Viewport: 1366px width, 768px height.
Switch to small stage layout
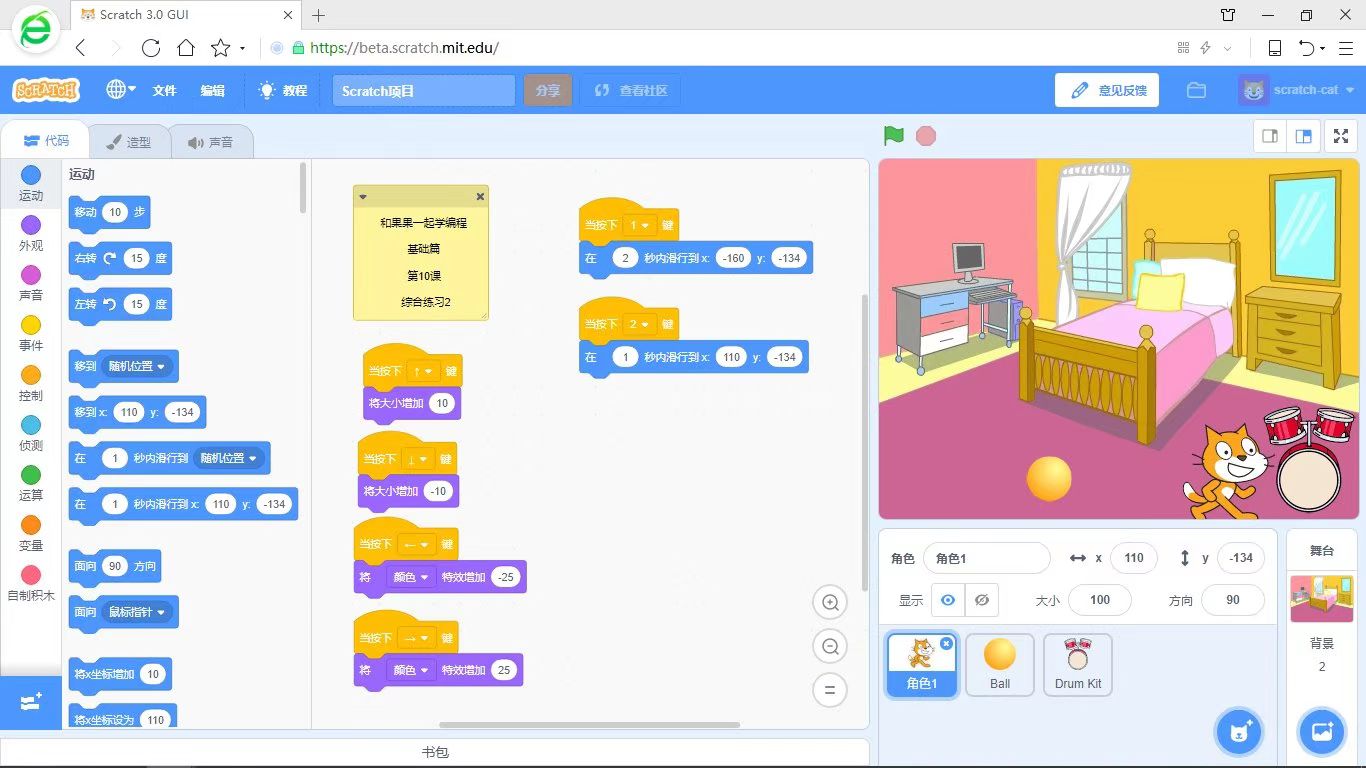(x=1270, y=137)
